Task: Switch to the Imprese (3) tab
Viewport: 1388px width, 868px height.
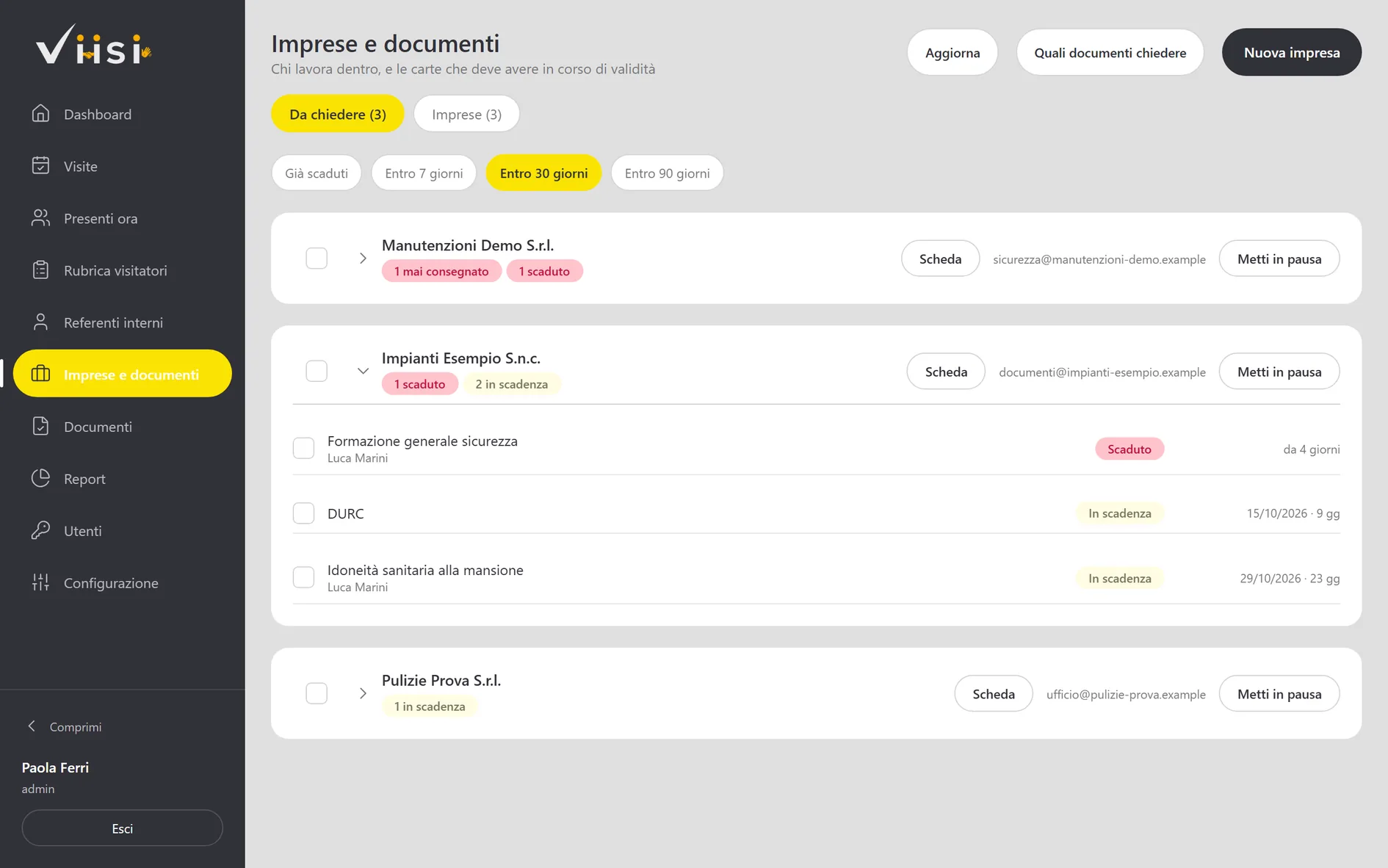Action: click(x=466, y=114)
